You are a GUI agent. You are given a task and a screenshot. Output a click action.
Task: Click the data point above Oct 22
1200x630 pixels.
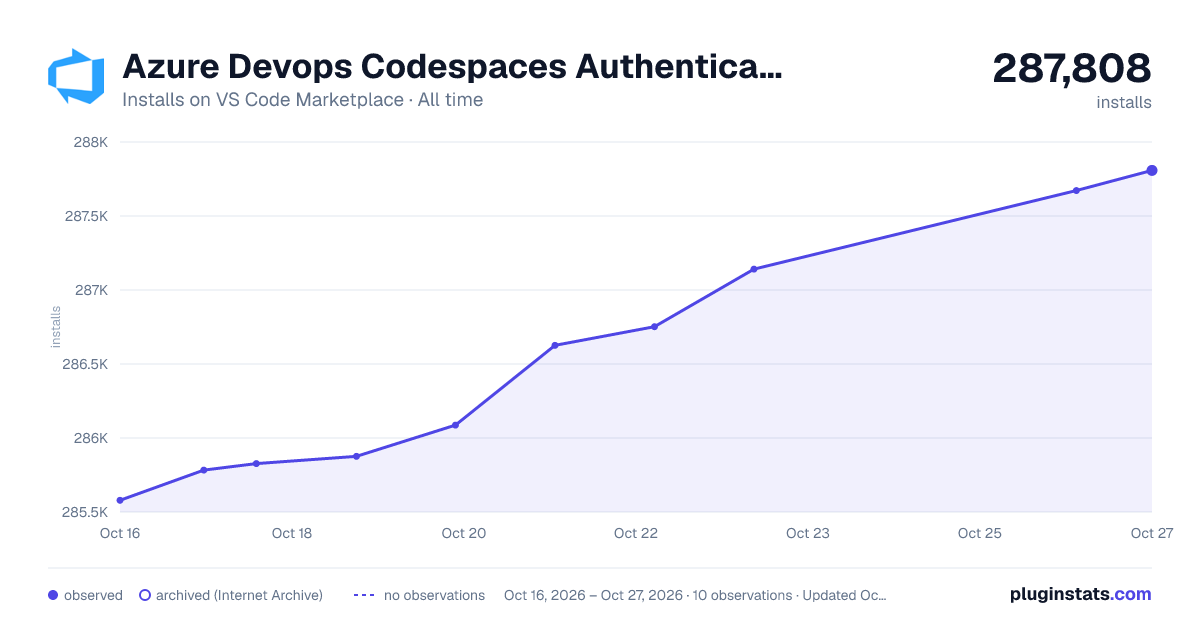(654, 326)
